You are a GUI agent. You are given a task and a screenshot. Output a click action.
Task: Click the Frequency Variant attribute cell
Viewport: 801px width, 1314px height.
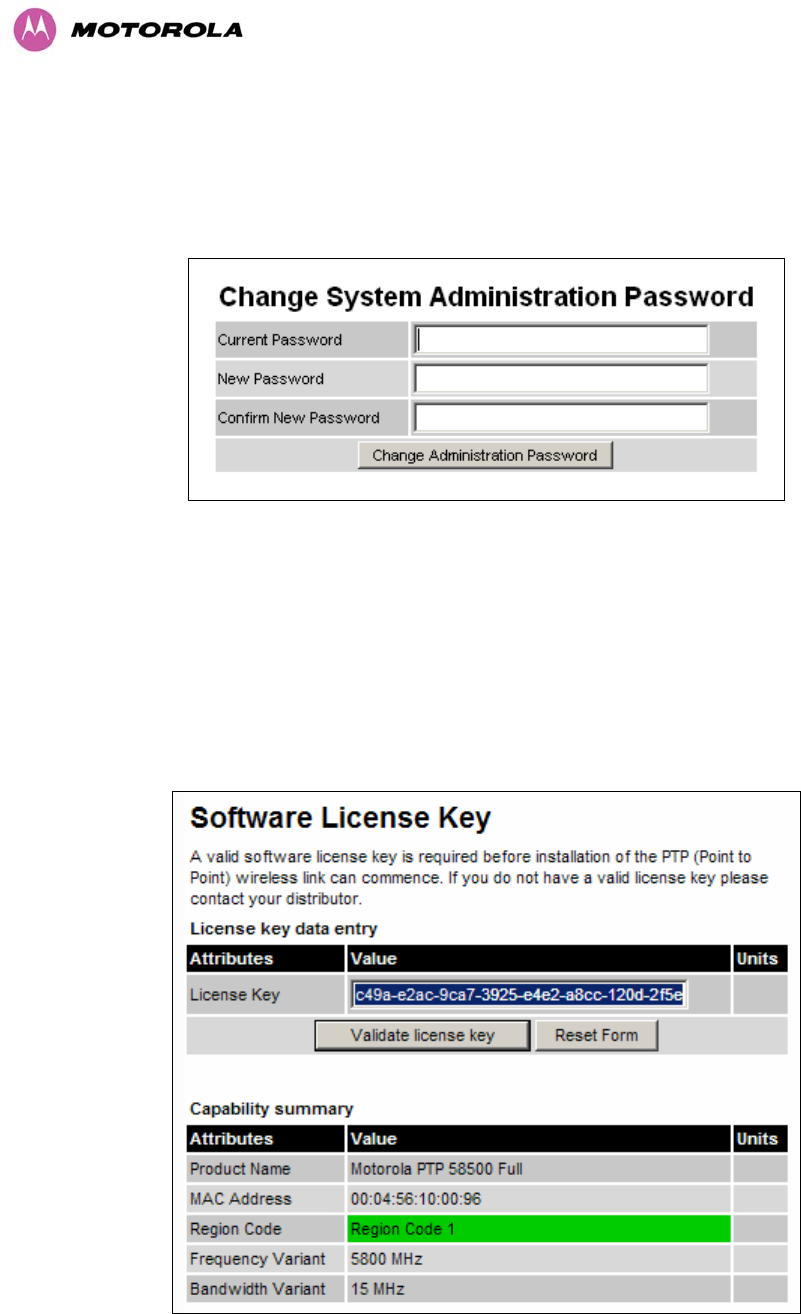coord(266,1259)
